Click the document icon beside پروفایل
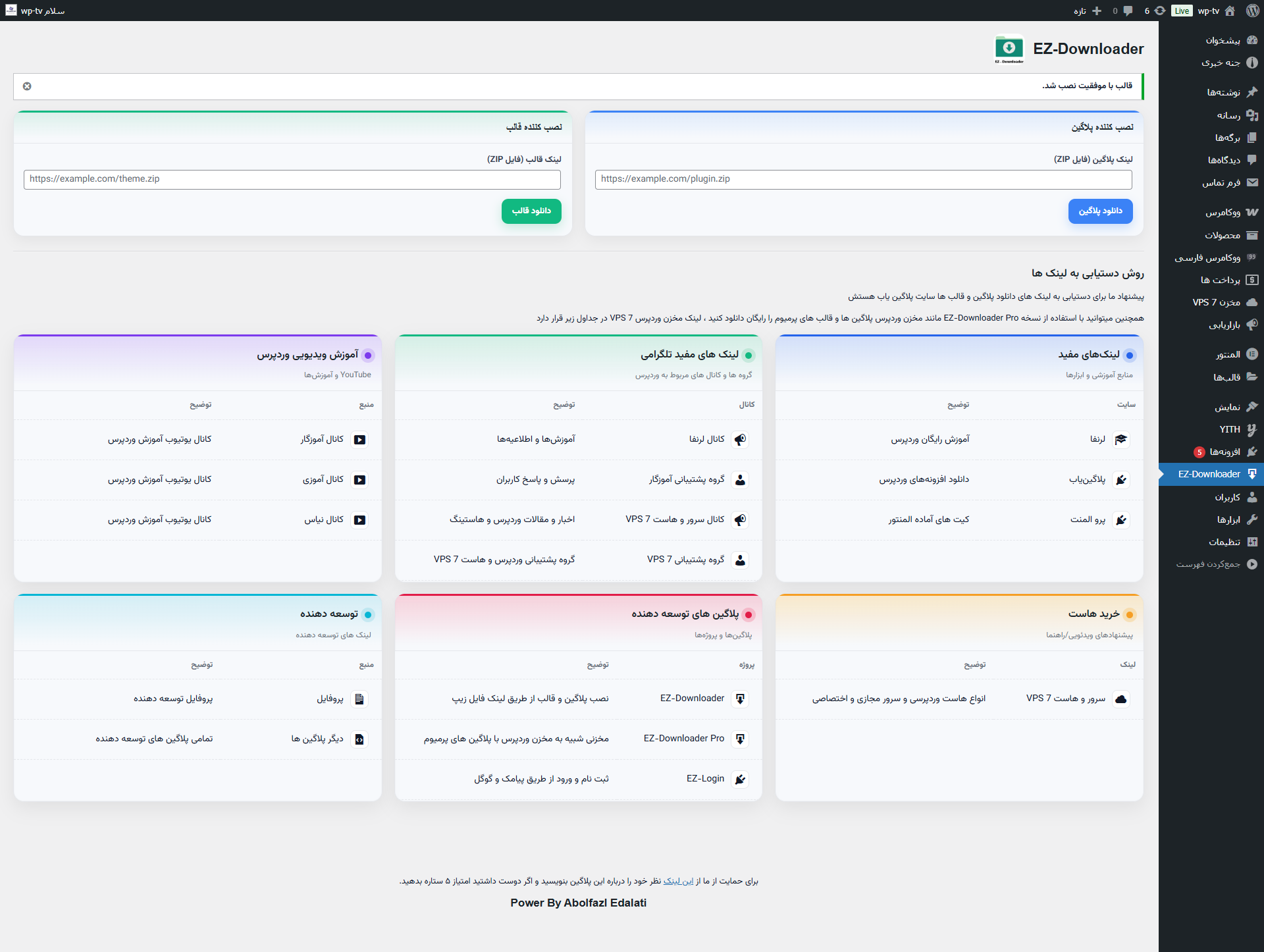The width and height of the screenshot is (1264, 952). tap(359, 699)
